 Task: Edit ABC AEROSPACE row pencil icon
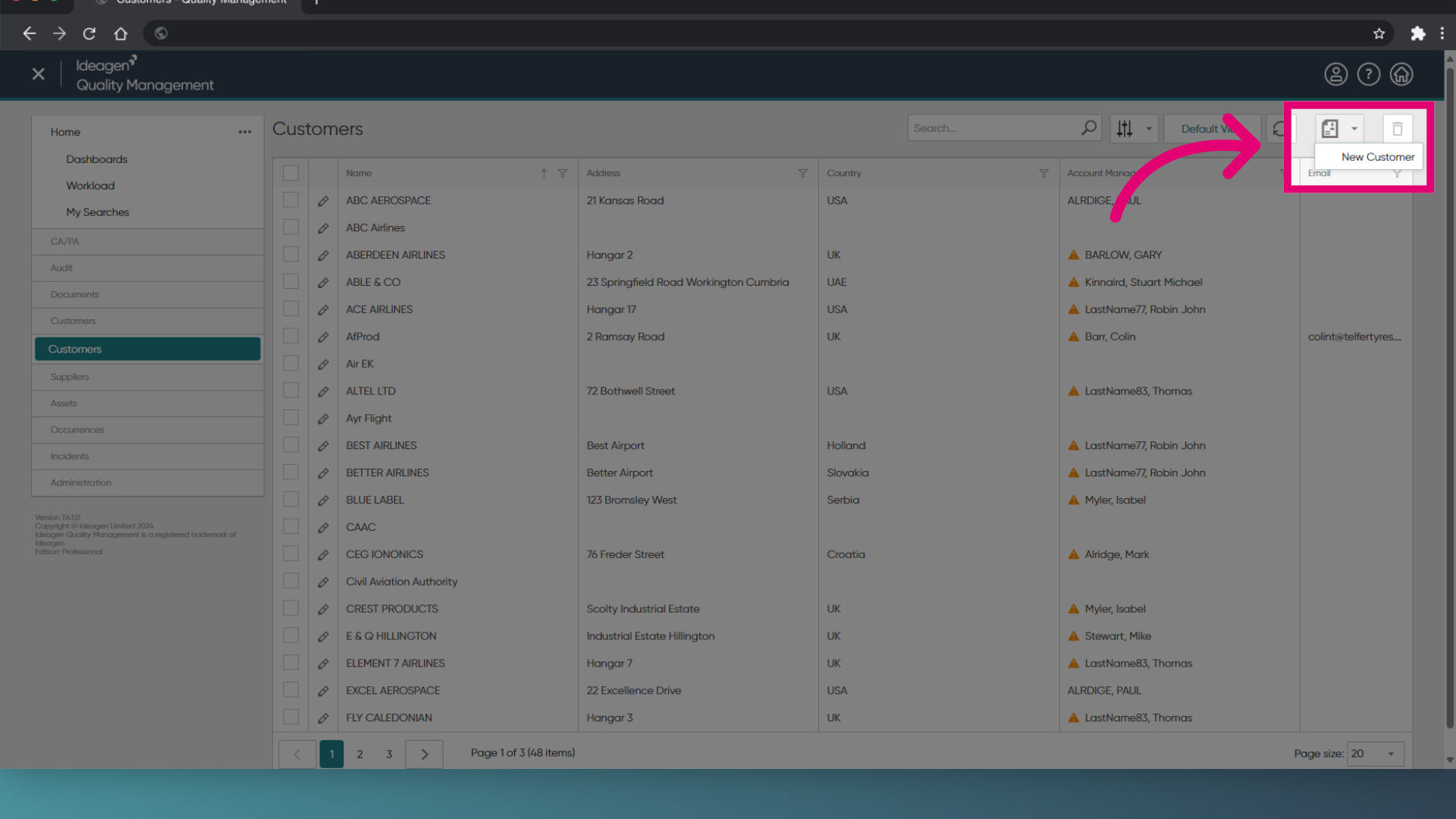(x=323, y=201)
